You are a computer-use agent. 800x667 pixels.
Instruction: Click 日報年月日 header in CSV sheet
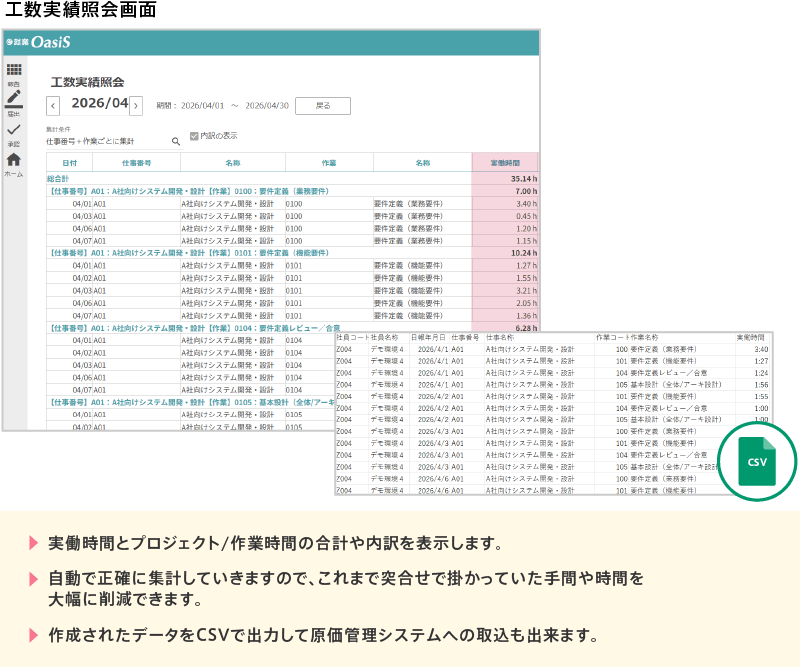click(428, 337)
